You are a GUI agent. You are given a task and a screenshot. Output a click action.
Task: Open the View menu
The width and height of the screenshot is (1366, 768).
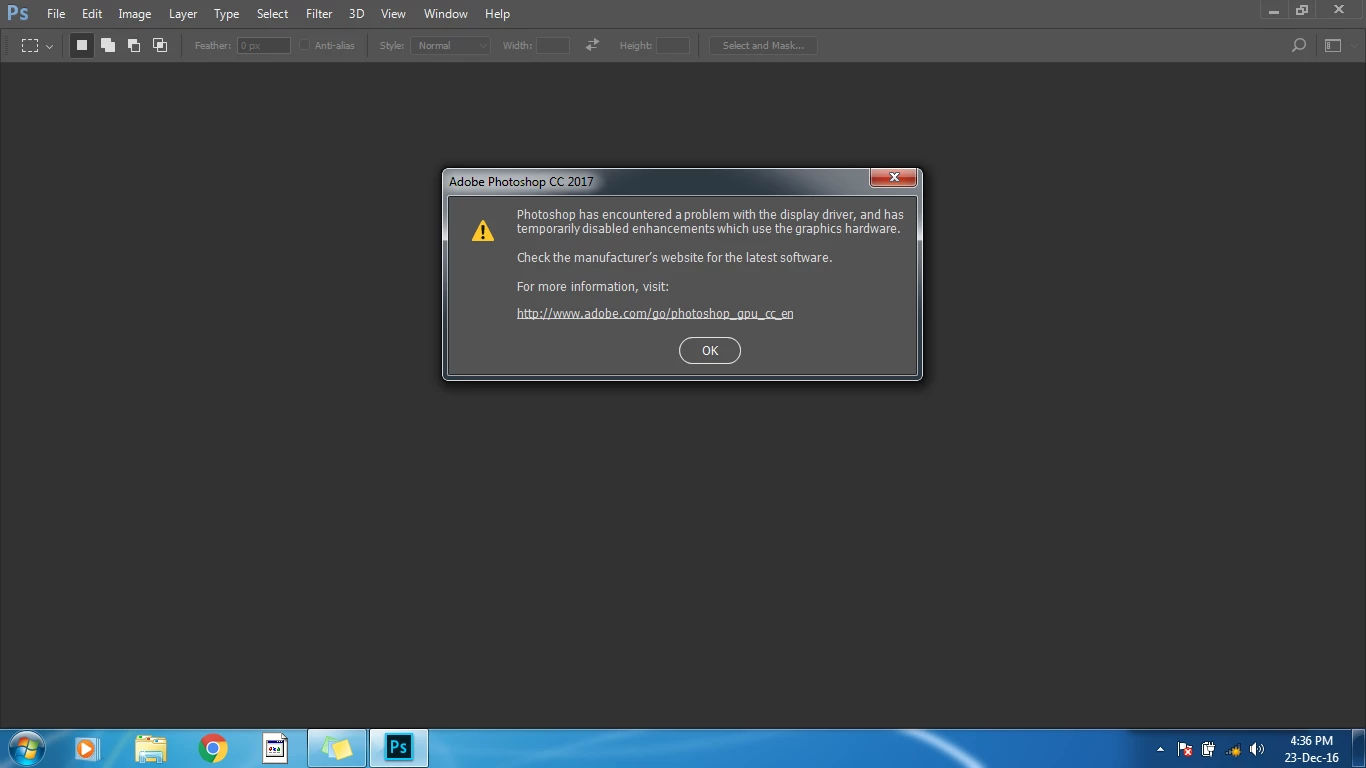tap(393, 14)
